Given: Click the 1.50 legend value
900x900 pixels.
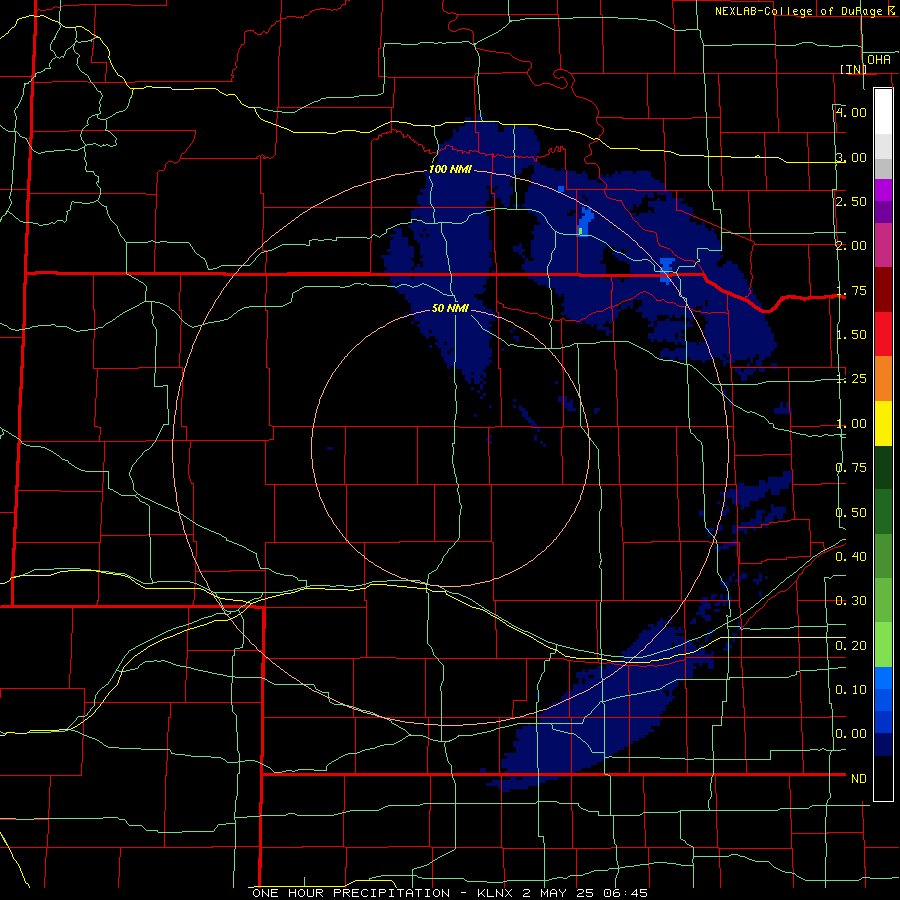Looking at the screenshot, I should click(851, 335).
